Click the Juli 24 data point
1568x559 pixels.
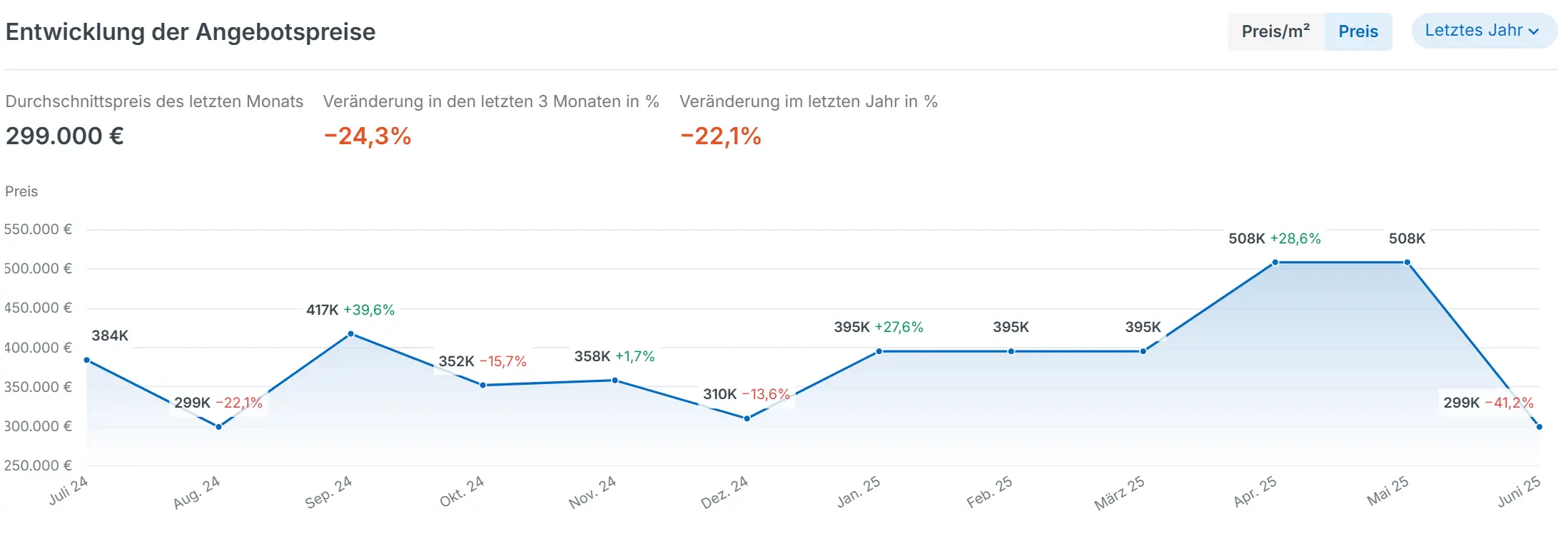tap(87, 361)
